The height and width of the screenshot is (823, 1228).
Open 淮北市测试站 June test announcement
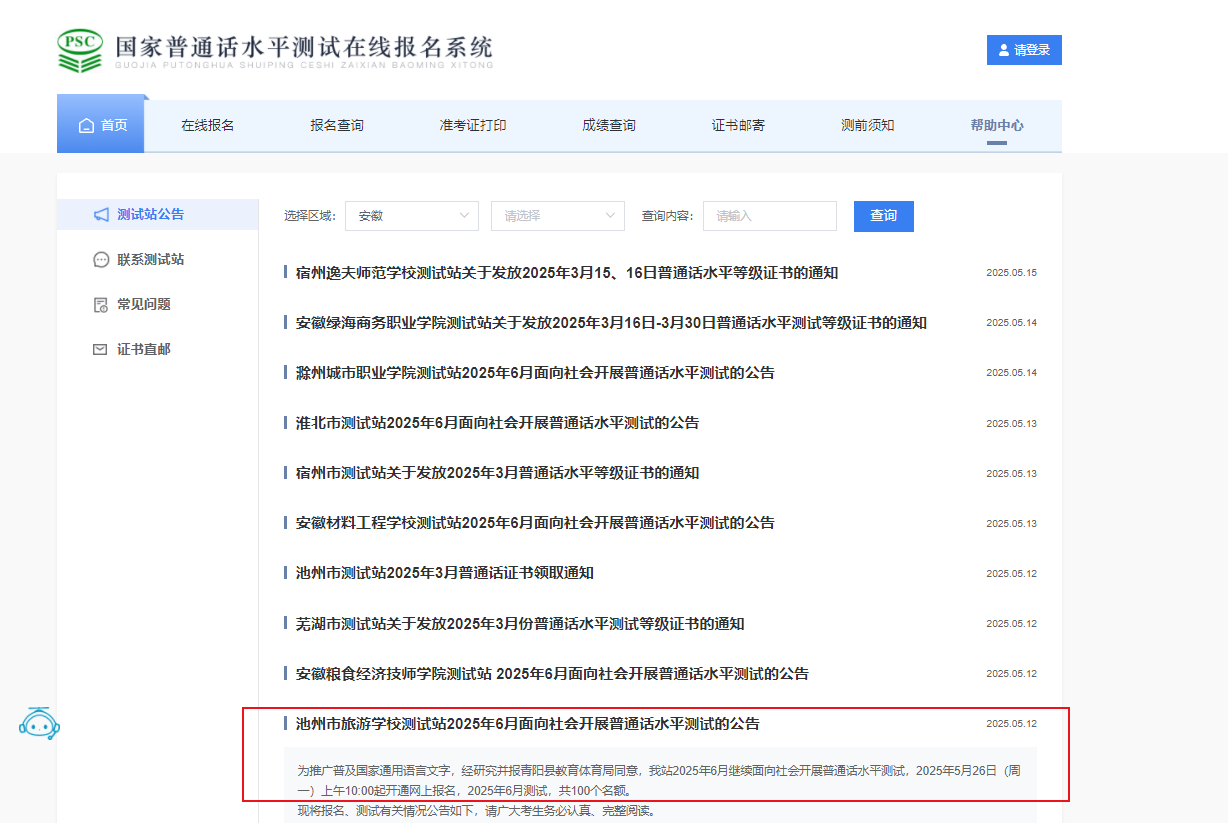click(498, 423)
